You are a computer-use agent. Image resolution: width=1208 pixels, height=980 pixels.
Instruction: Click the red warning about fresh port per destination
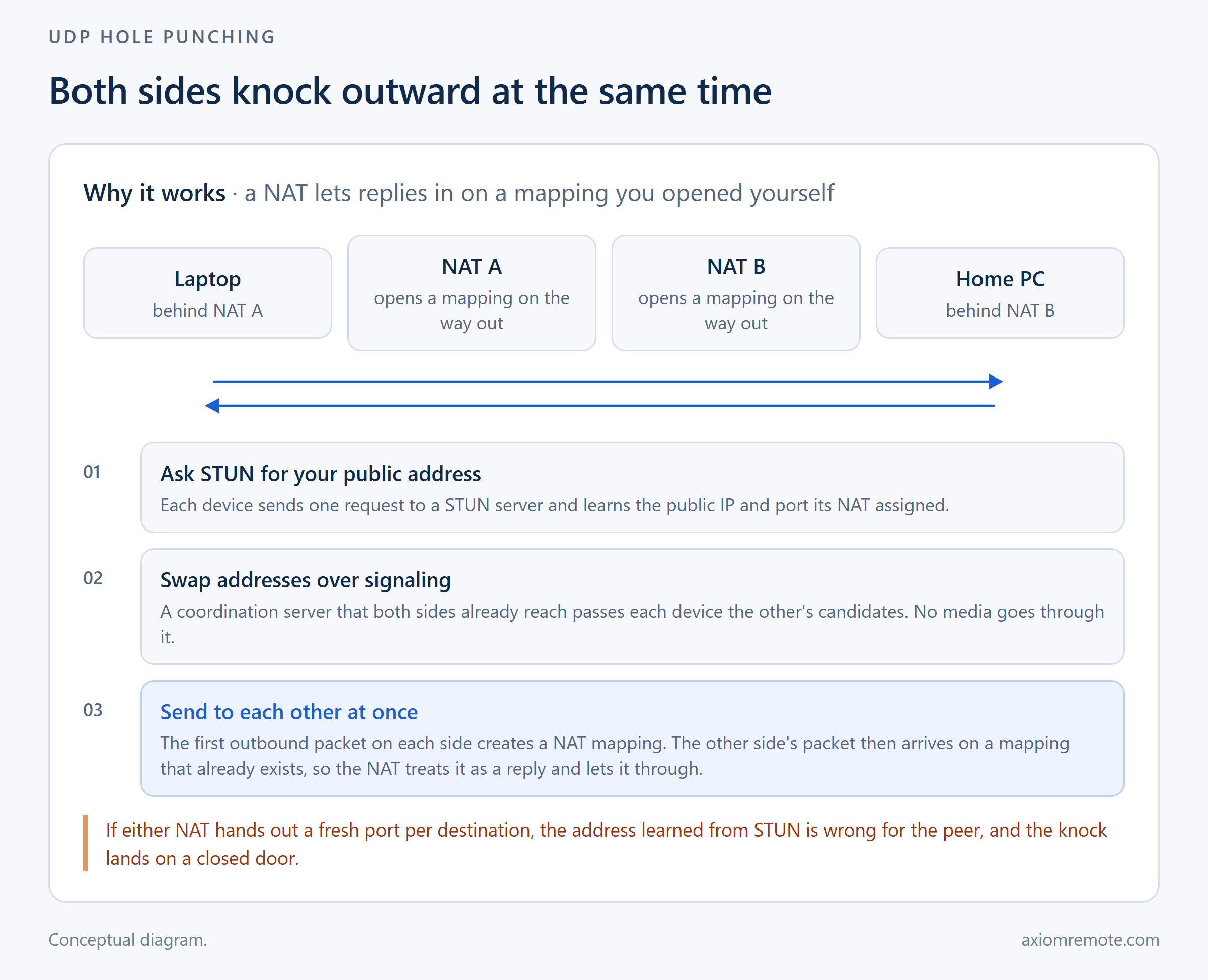pos(606,844)
